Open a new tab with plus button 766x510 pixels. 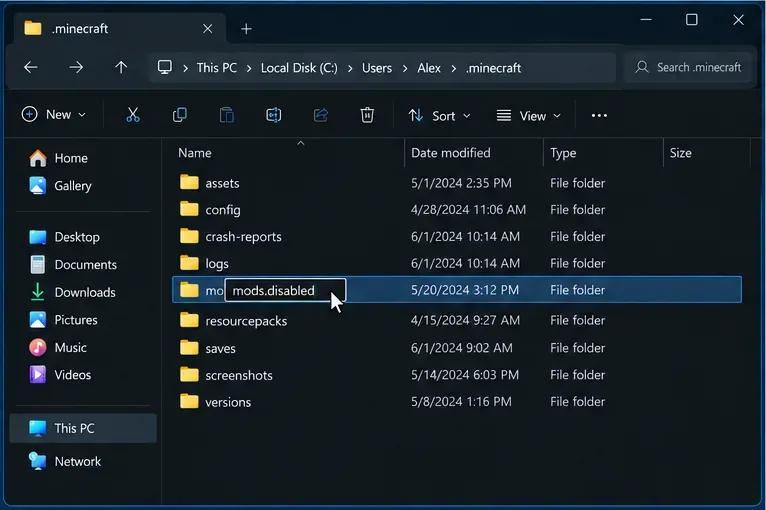point(246,29)
